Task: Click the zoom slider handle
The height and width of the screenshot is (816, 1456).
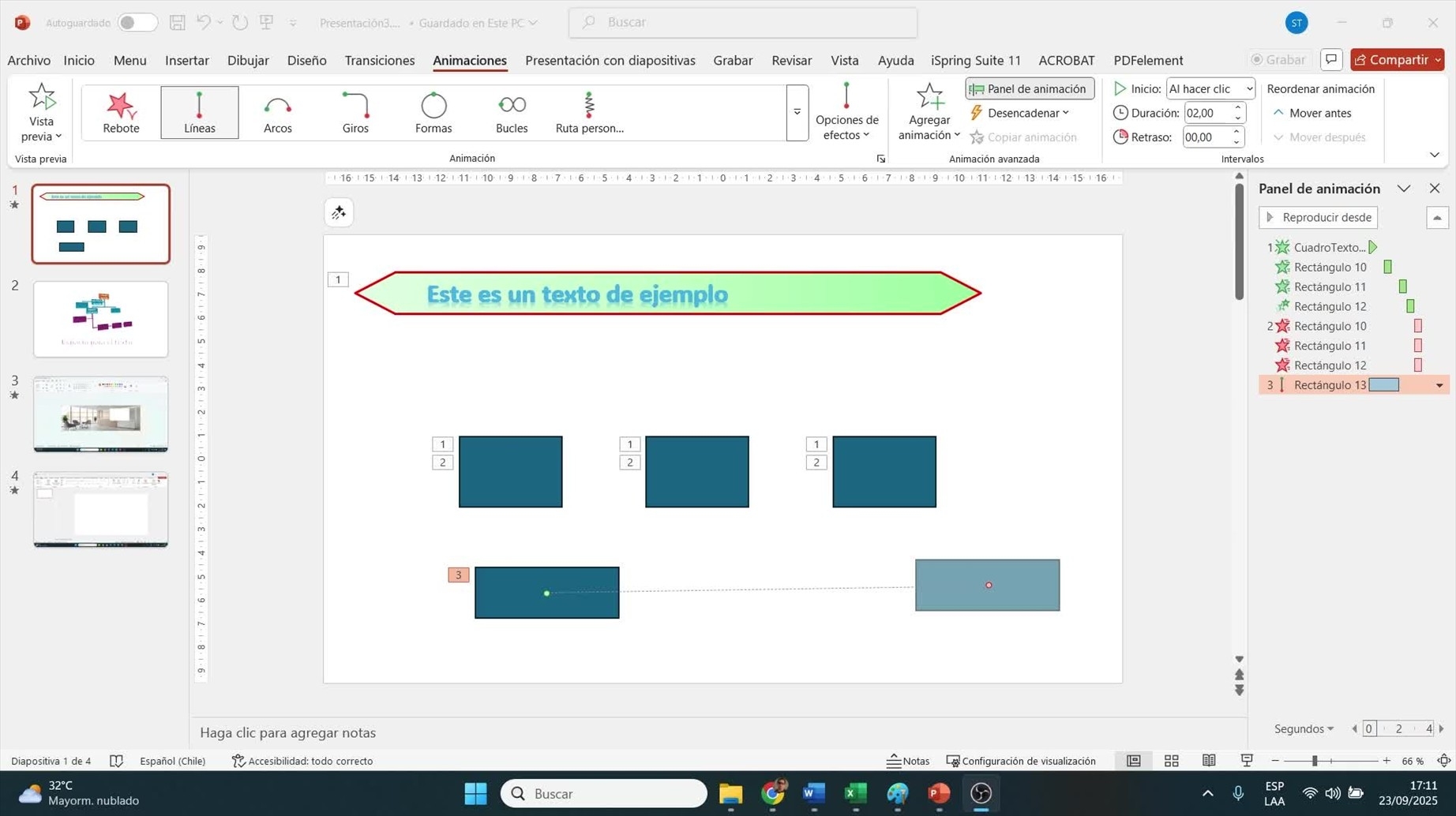Action: click(1315, 761)
